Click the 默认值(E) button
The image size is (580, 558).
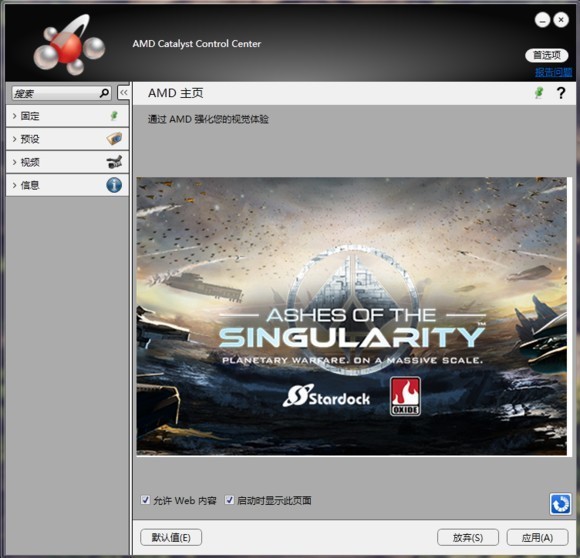point(171,537)
